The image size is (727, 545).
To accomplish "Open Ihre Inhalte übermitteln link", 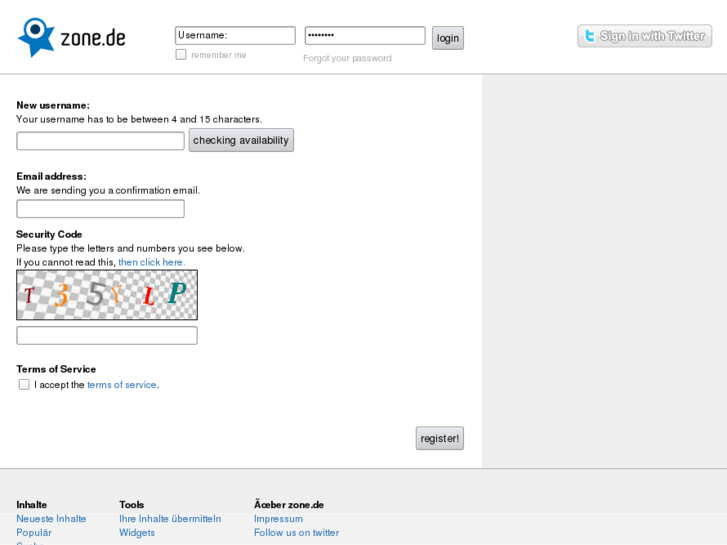I will (x=170, y=519).
